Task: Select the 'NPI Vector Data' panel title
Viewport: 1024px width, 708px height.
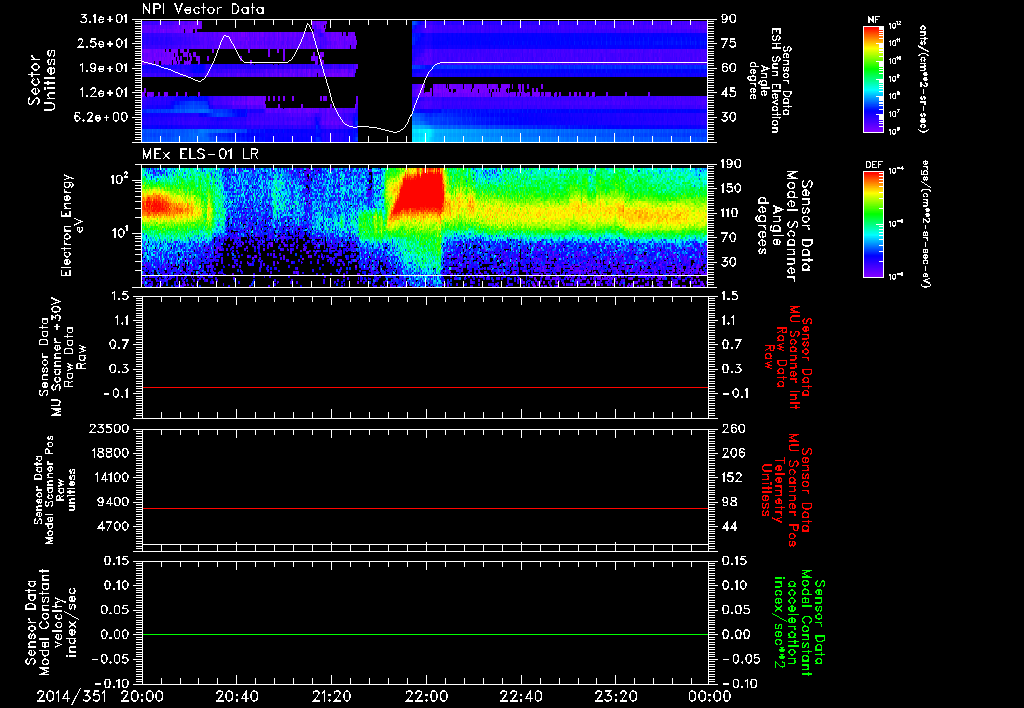Action: (203, 9)
